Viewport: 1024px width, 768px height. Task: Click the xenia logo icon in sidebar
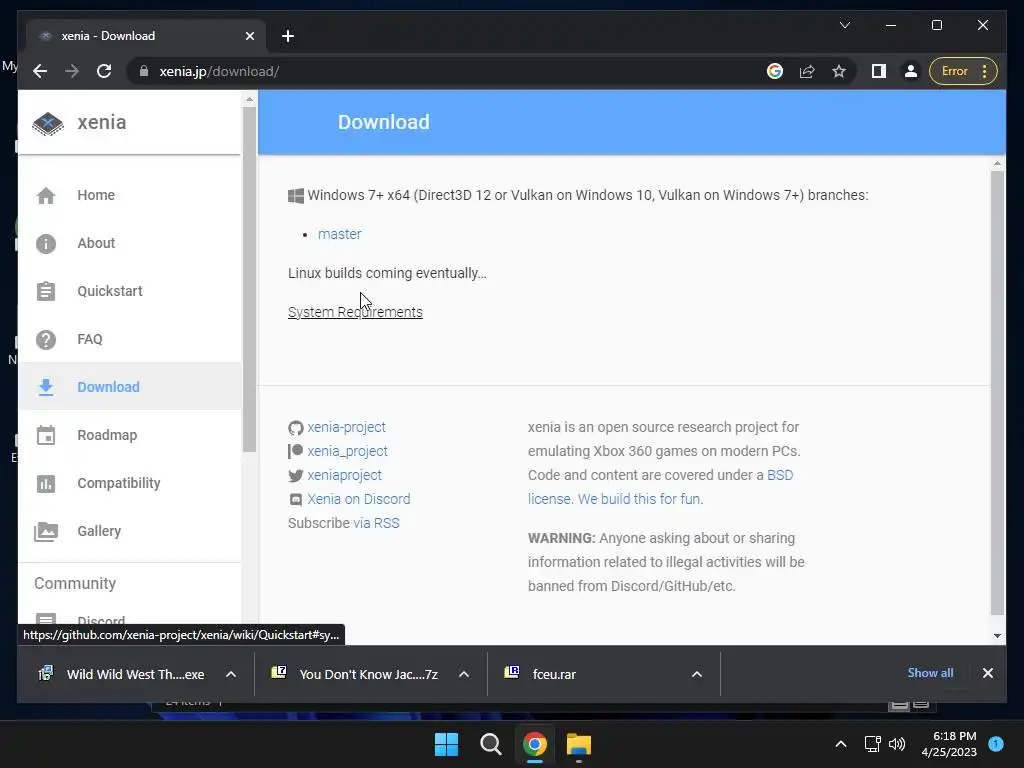pos(48,123)
